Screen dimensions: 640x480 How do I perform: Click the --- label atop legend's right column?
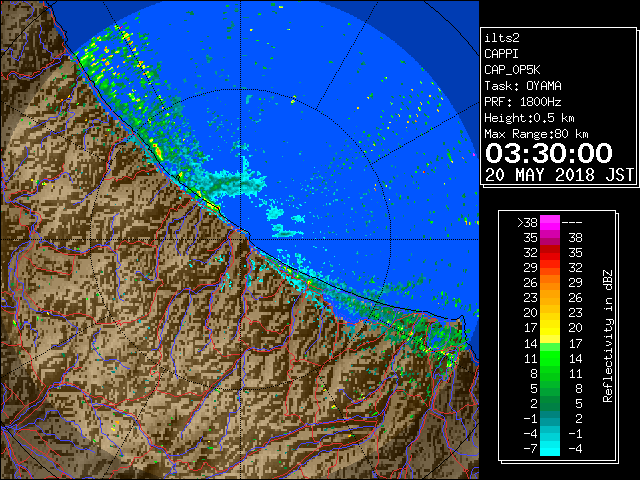pyautogui.click(x=572, y=223)
